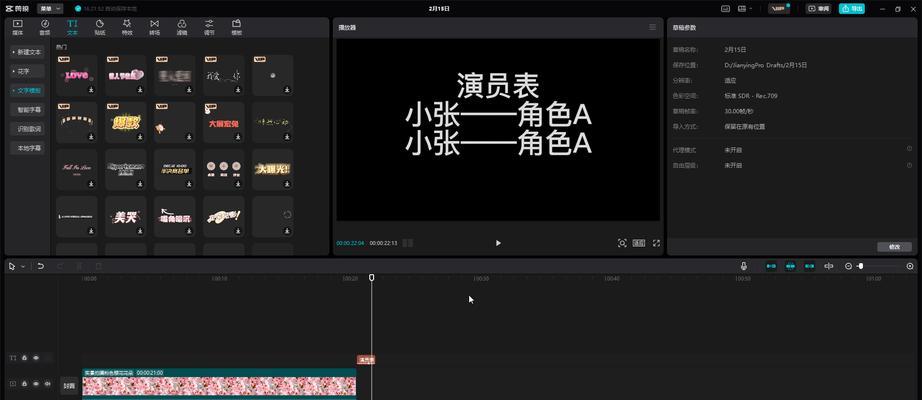The image size is (922, 400).
Task: Click the 封面 cover button on video track
Action: pos(69,386)
